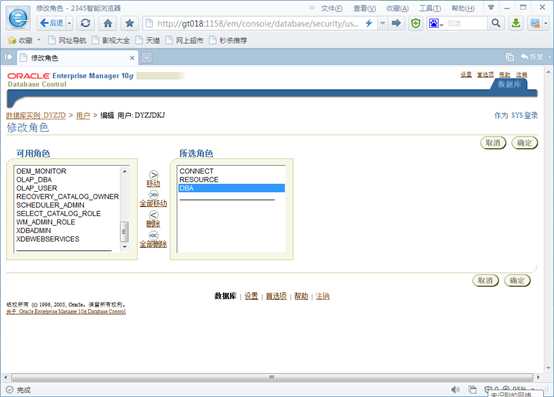Open the 天猫 bookmark
This screenshot has width=554, height=397.
[x=148, y=41]
